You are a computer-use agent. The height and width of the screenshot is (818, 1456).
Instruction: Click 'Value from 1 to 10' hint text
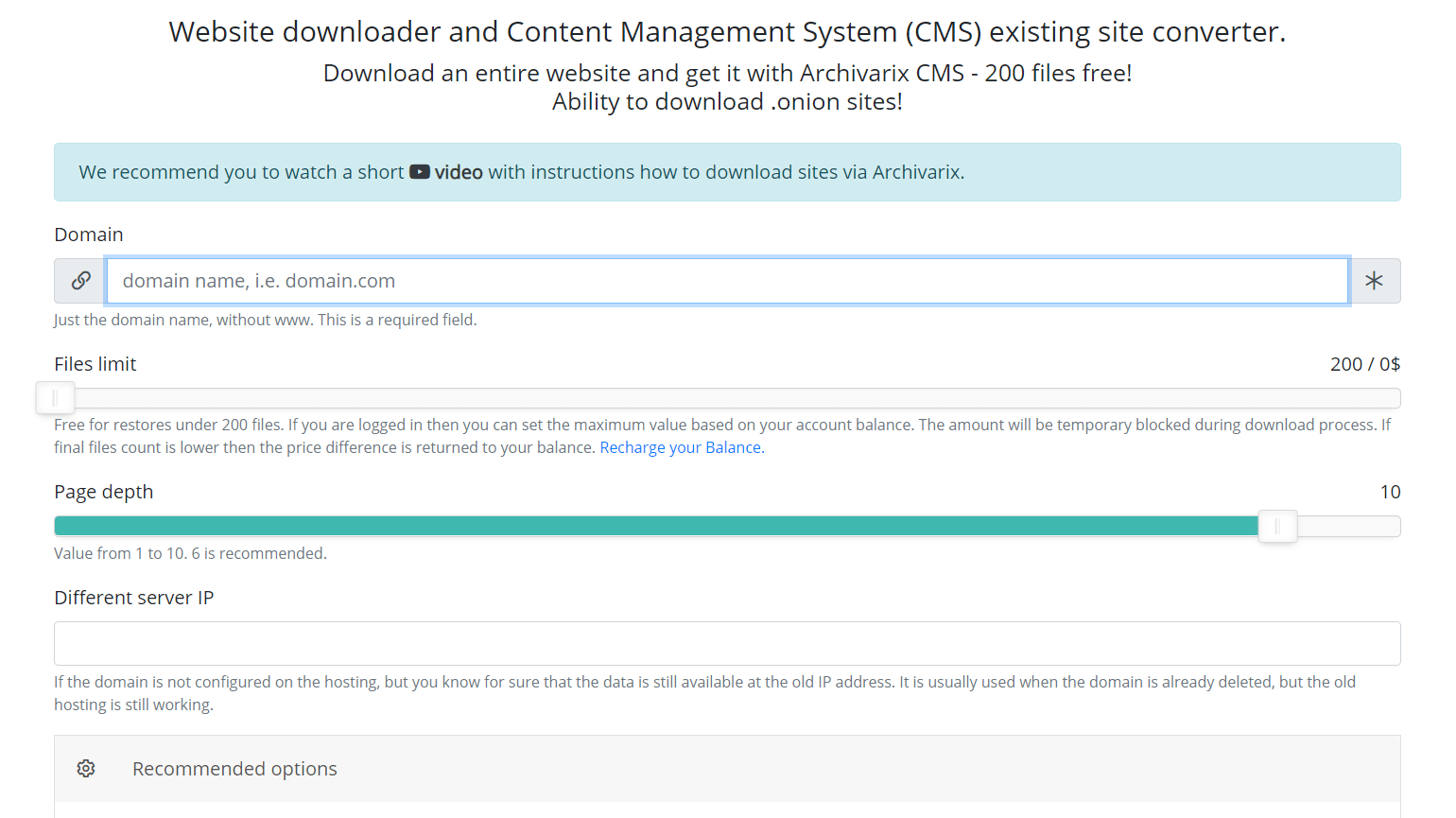point(190,553)
